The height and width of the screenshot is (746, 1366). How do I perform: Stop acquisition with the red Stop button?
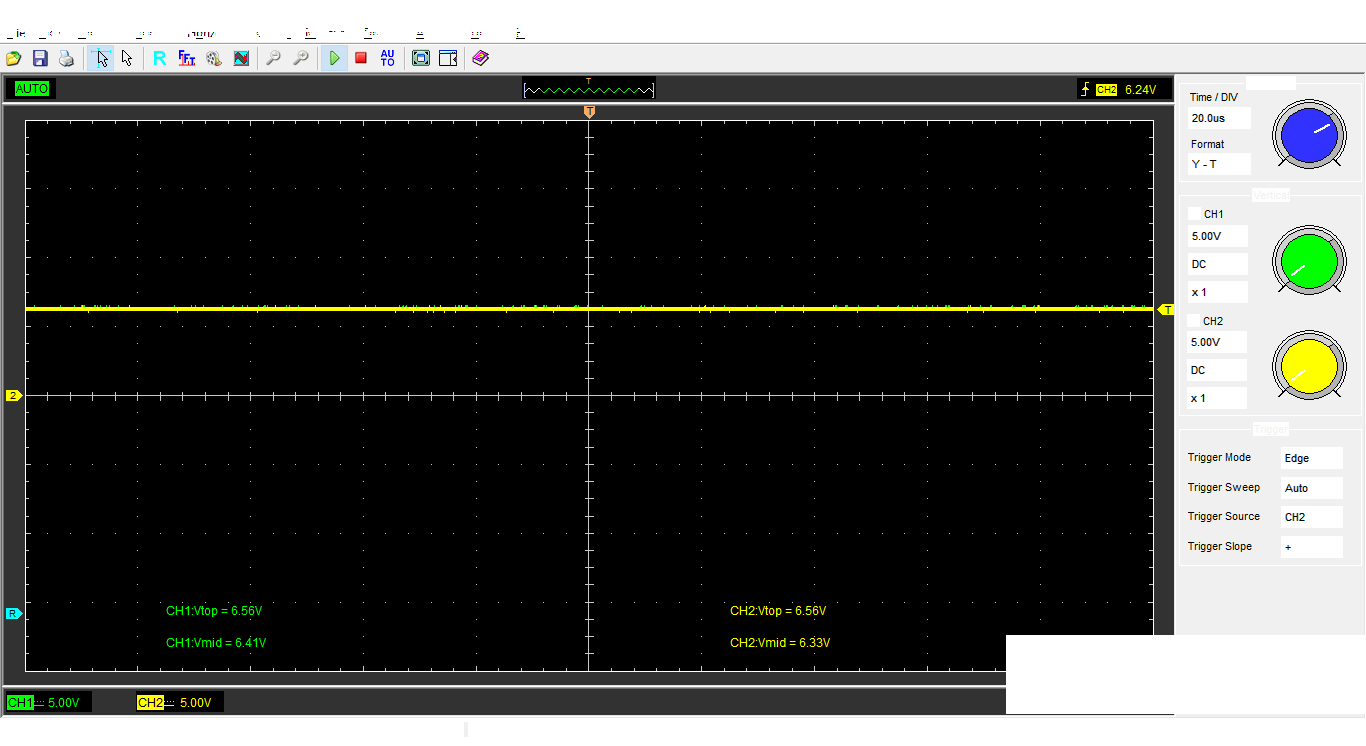361,59
